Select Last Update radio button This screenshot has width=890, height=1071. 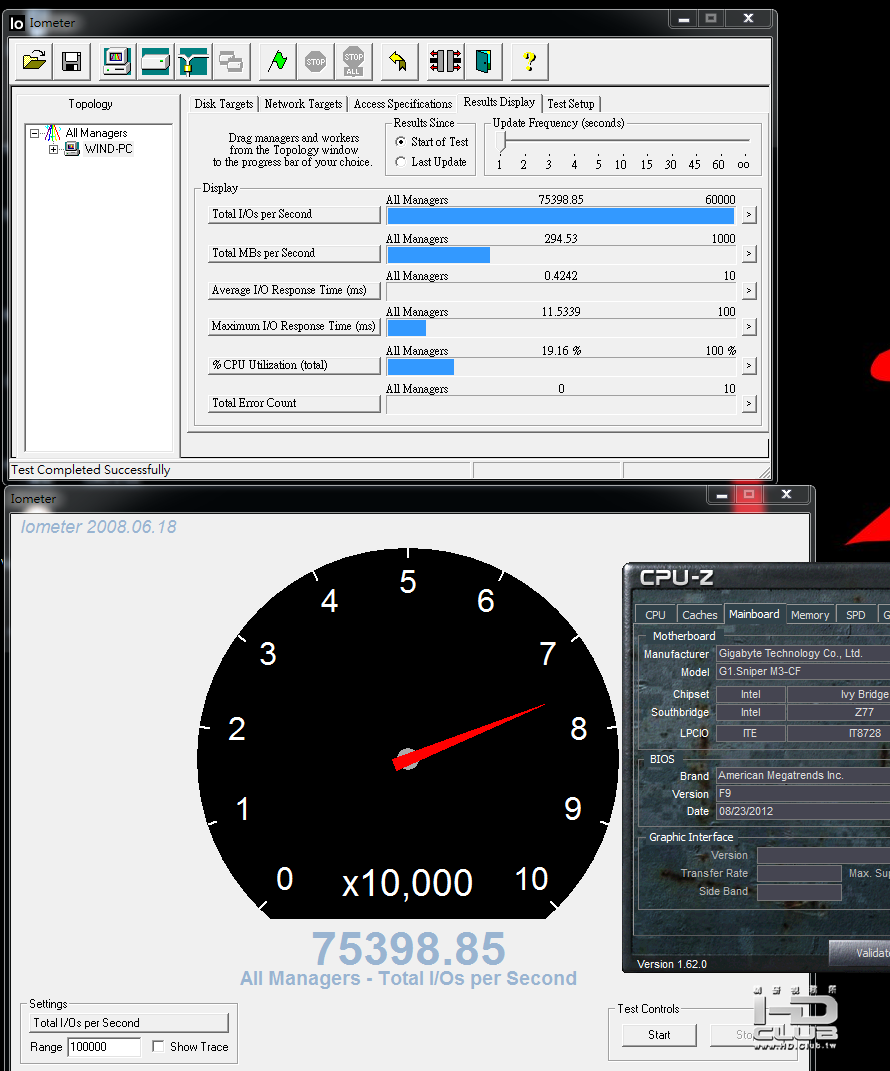coord(400,162)
